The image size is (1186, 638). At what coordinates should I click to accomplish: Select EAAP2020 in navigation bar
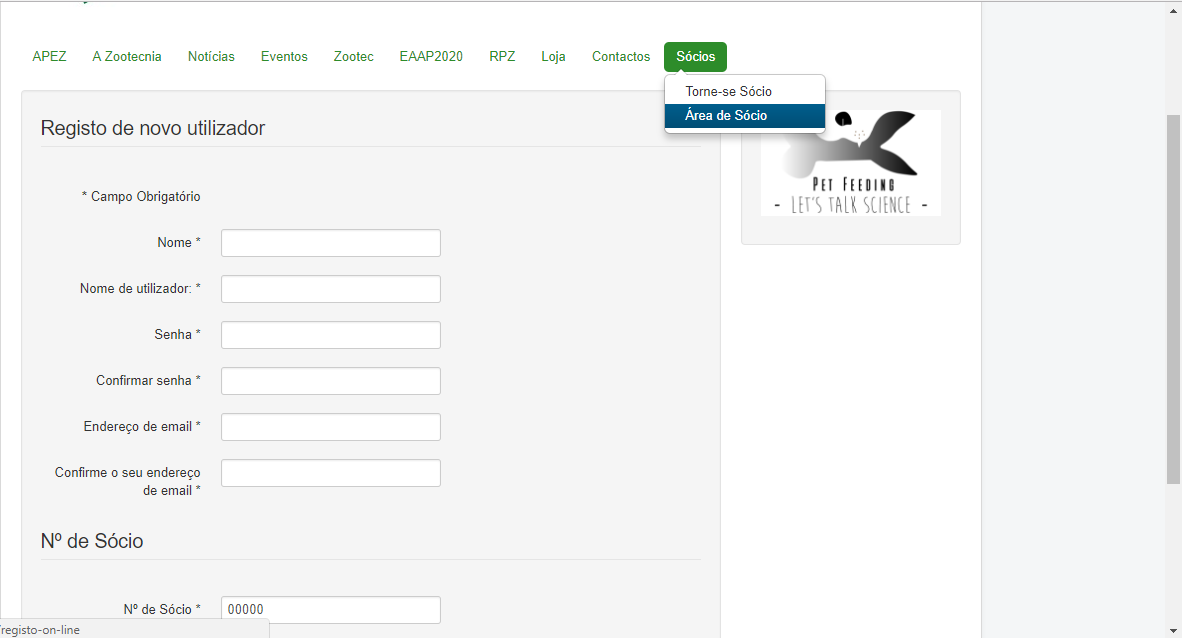tap(431, 57)
